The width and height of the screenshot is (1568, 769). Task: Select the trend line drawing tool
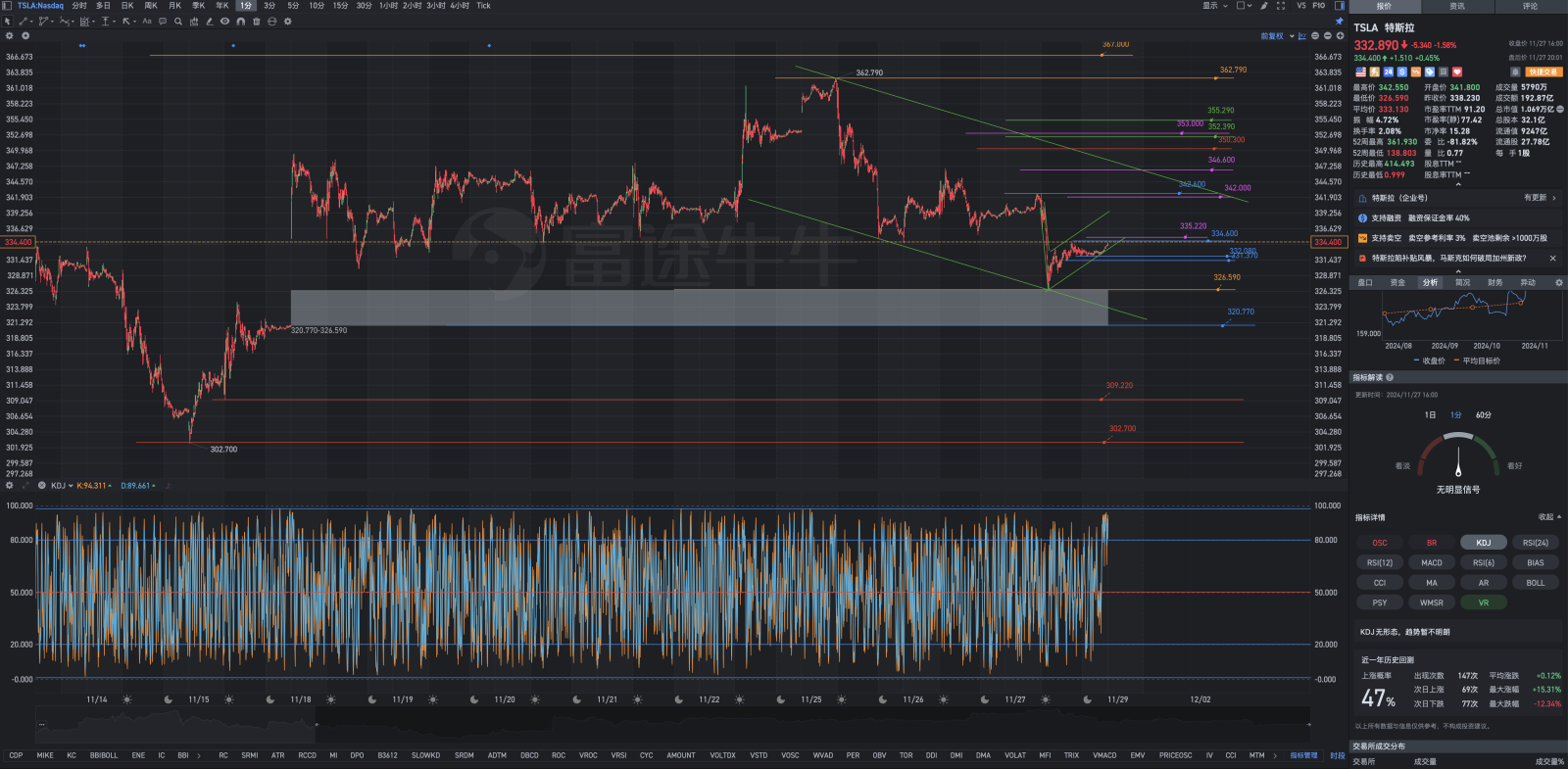[24, 21]
